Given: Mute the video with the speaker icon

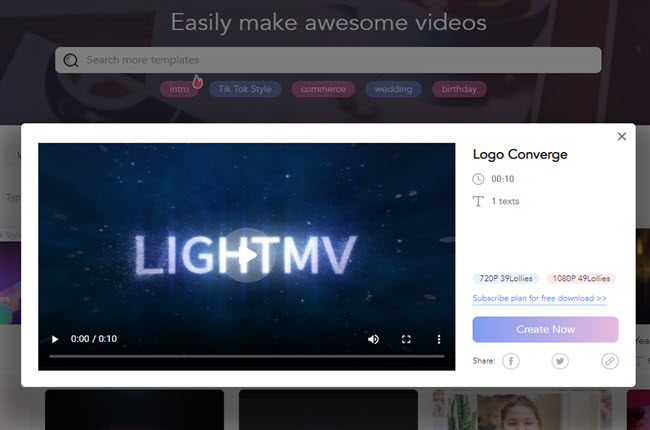Looking at the screenshot, I should pyautogui.click(x=373, y=339).
